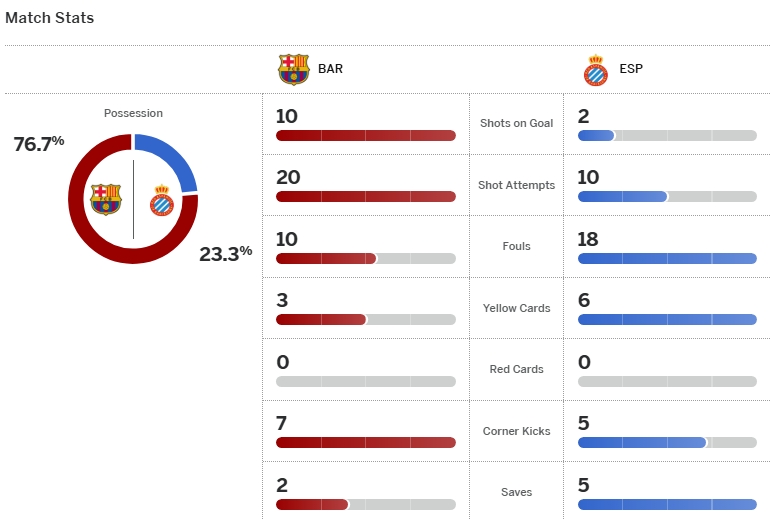This screenshot has height=520, width=777.
Task: Click Barcelona's Saves bar
Action: [365, 504]
